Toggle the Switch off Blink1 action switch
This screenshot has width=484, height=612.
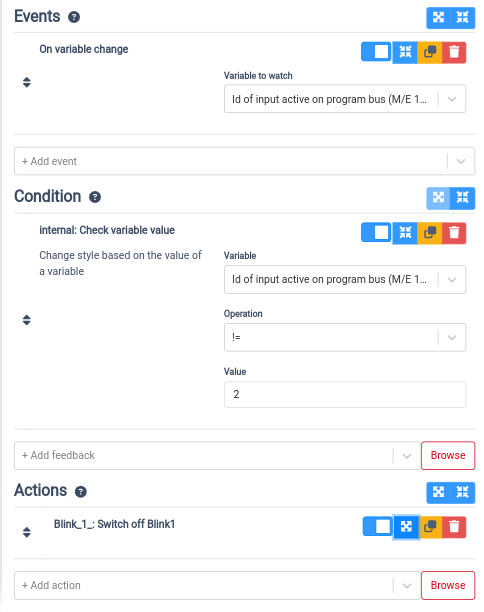point(377,527)
